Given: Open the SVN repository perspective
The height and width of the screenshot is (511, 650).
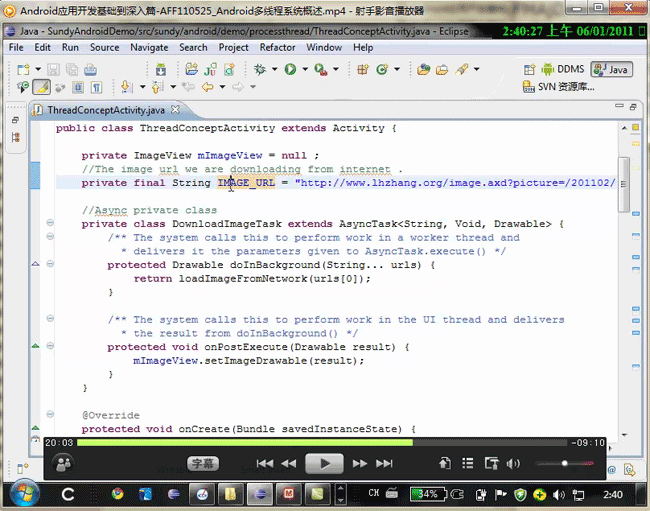Looking at the screenshot, I should pos(559,87).
